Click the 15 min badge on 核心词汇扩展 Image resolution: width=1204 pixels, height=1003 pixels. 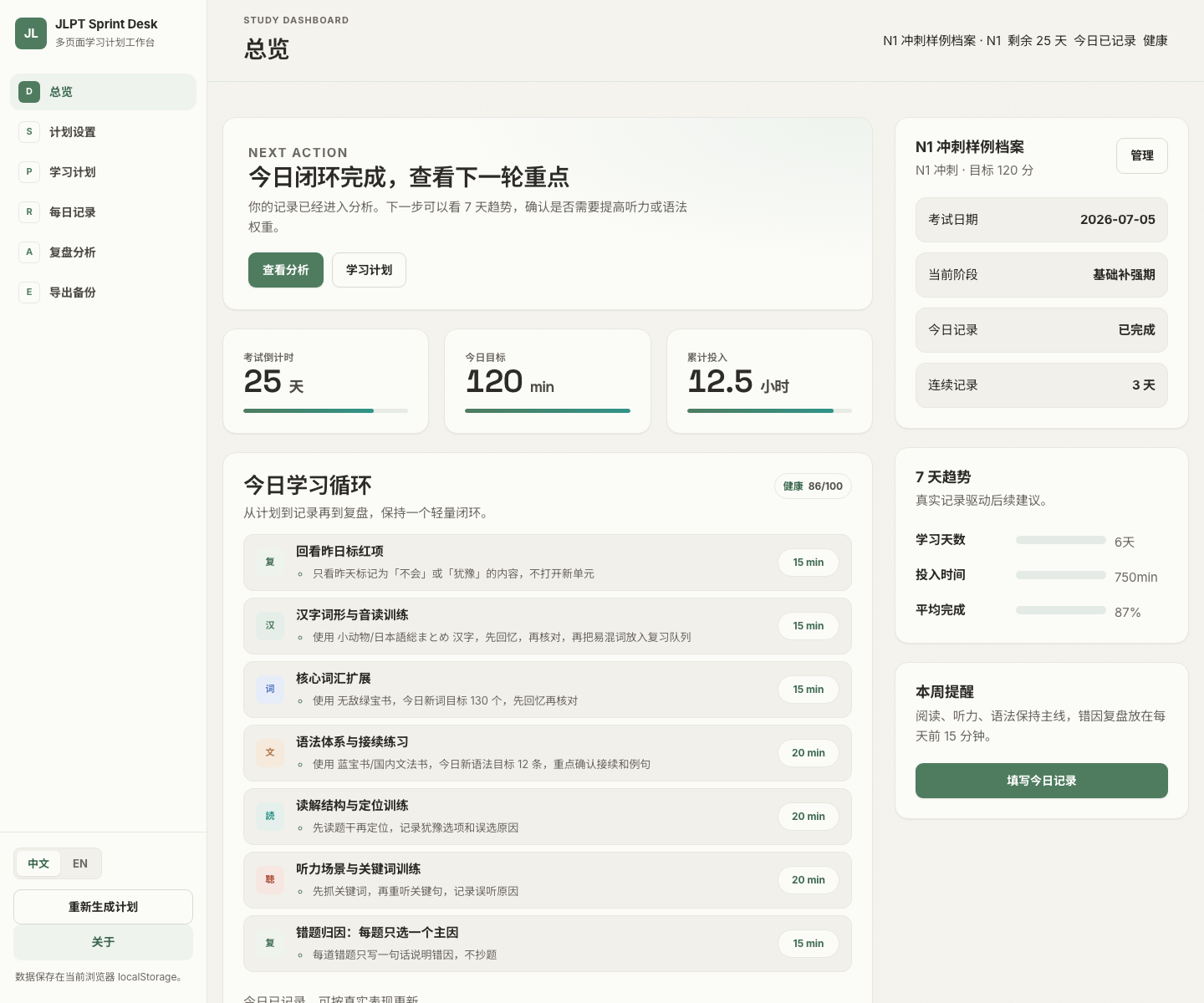pyautogui.click(x=809, y=690)
